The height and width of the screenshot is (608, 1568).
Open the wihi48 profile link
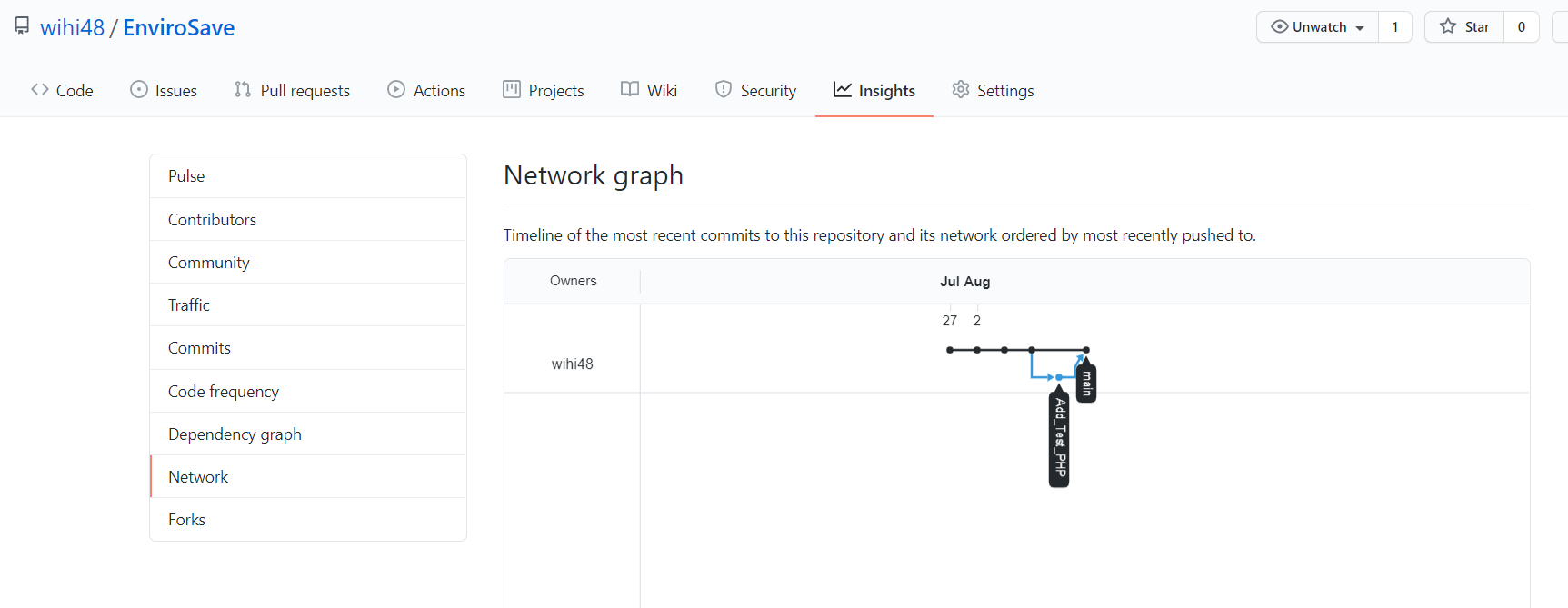71,27
